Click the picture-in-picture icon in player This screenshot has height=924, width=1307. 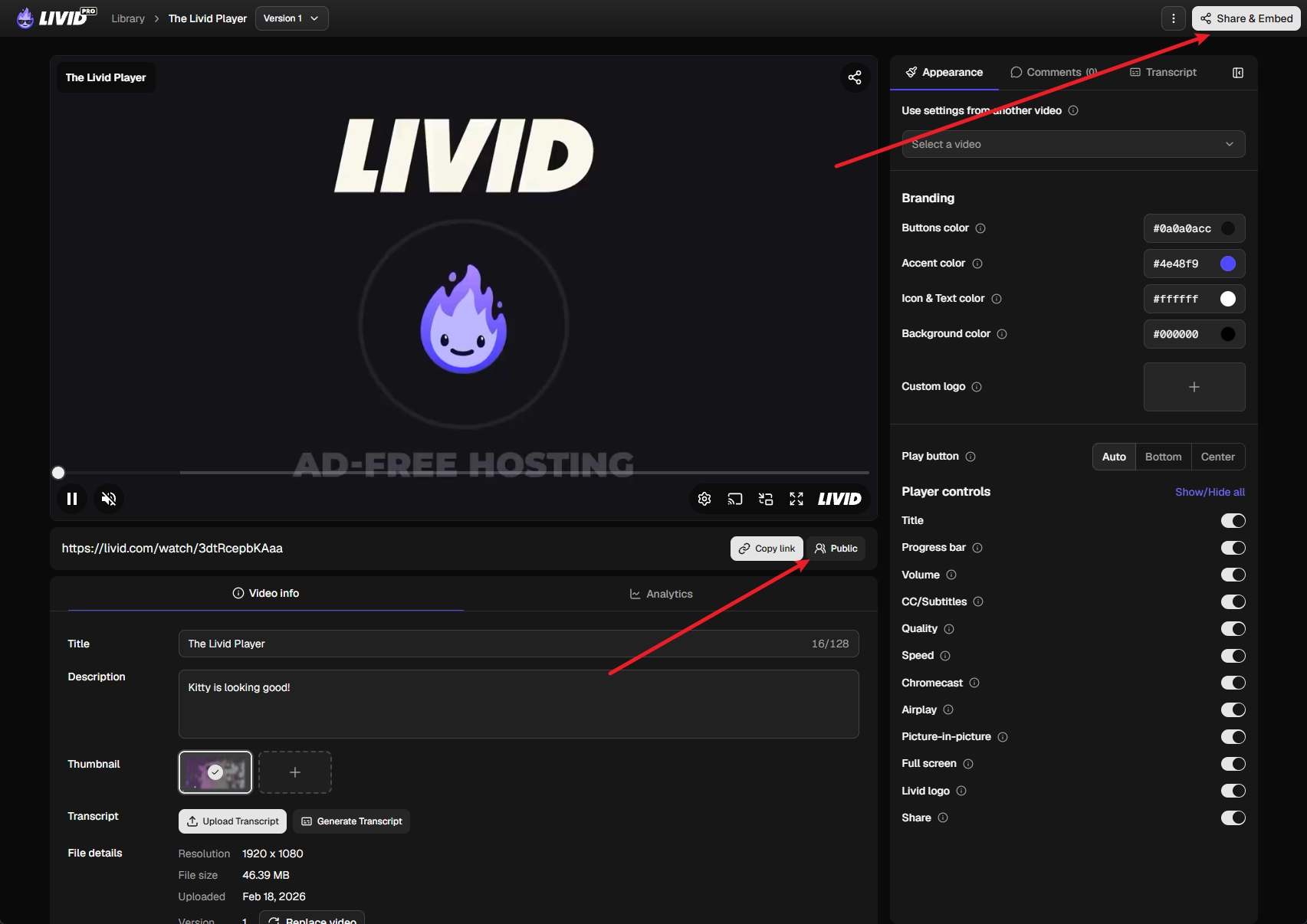766,499
